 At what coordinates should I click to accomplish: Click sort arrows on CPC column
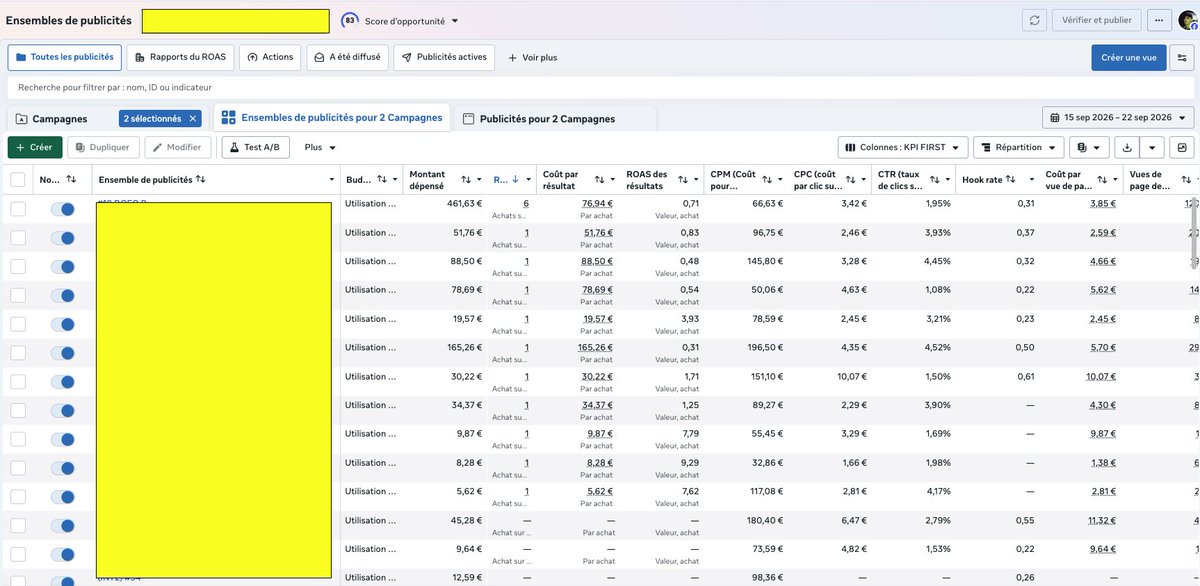coord(849,180)
